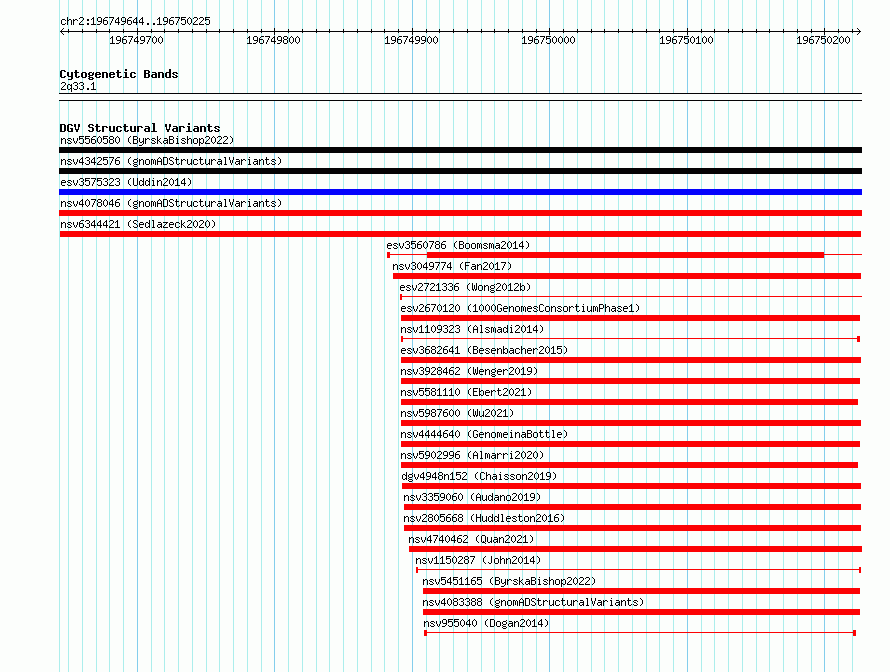Click the black bar of nsv4342576
The image size is (890, 672).
tap(460, 171)
